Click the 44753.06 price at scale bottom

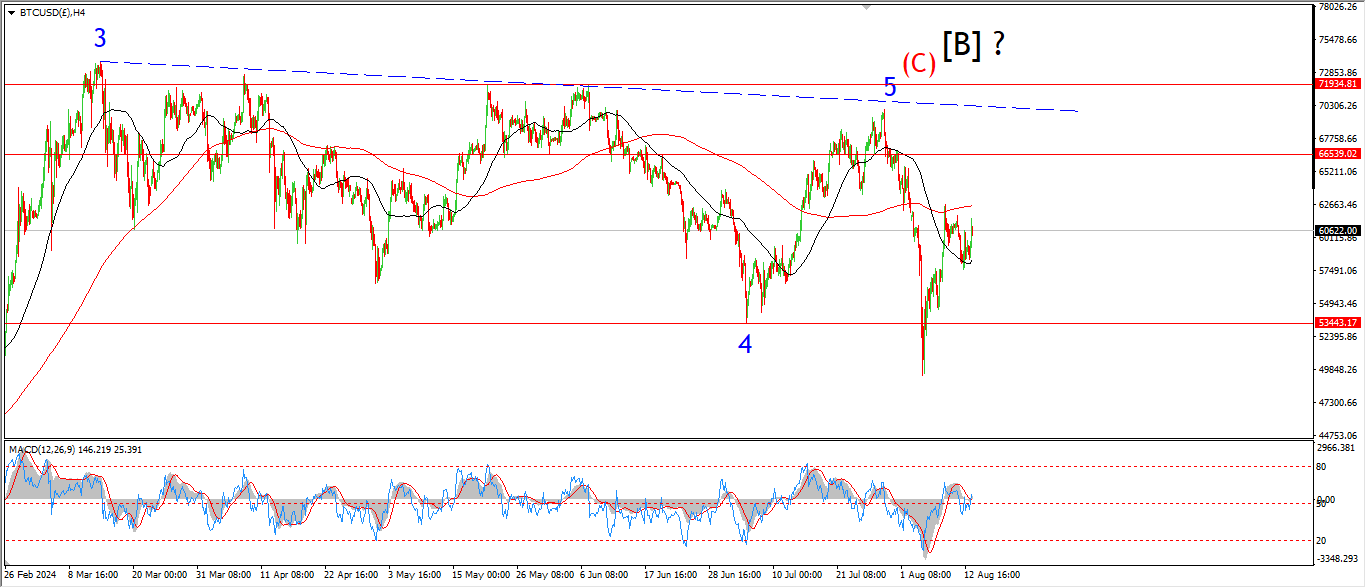pyautogui.click(x=1337, y=435)
